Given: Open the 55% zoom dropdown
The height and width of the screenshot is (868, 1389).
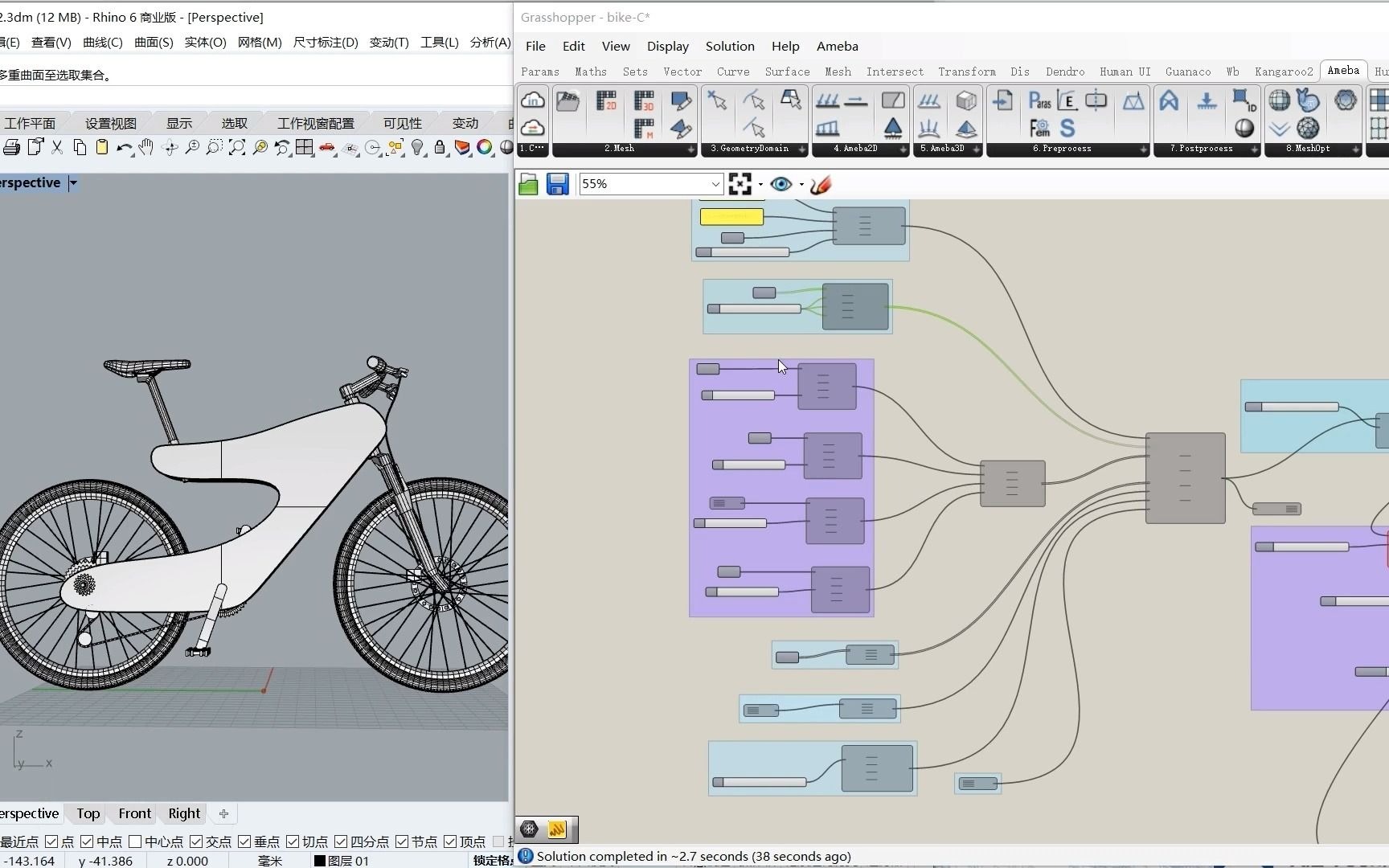Looking at the screenshot, I should click(x=715, y=184).
